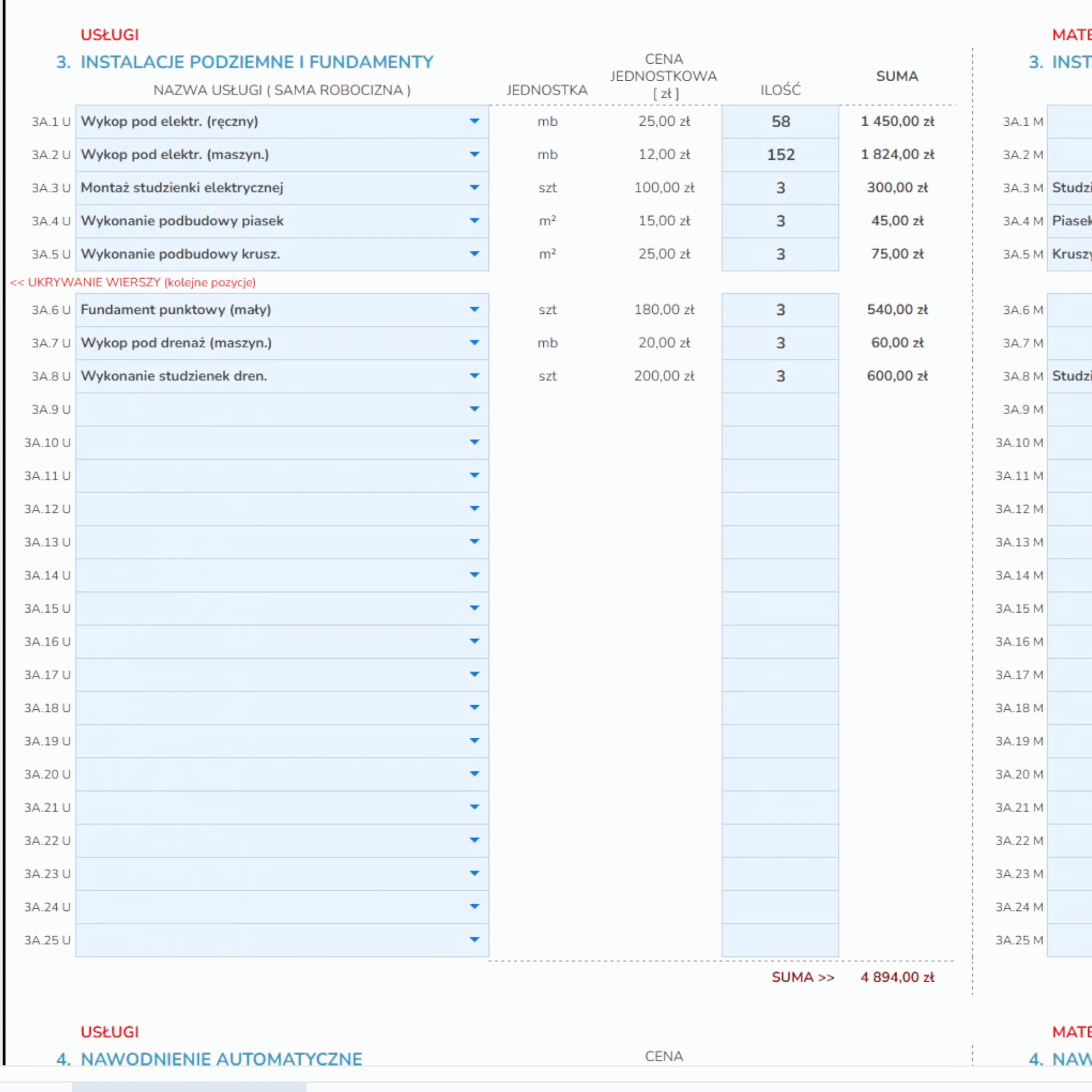
Task: Click UKRYWANIE WIERSZY hide rows link
Action: click(133, 282)
